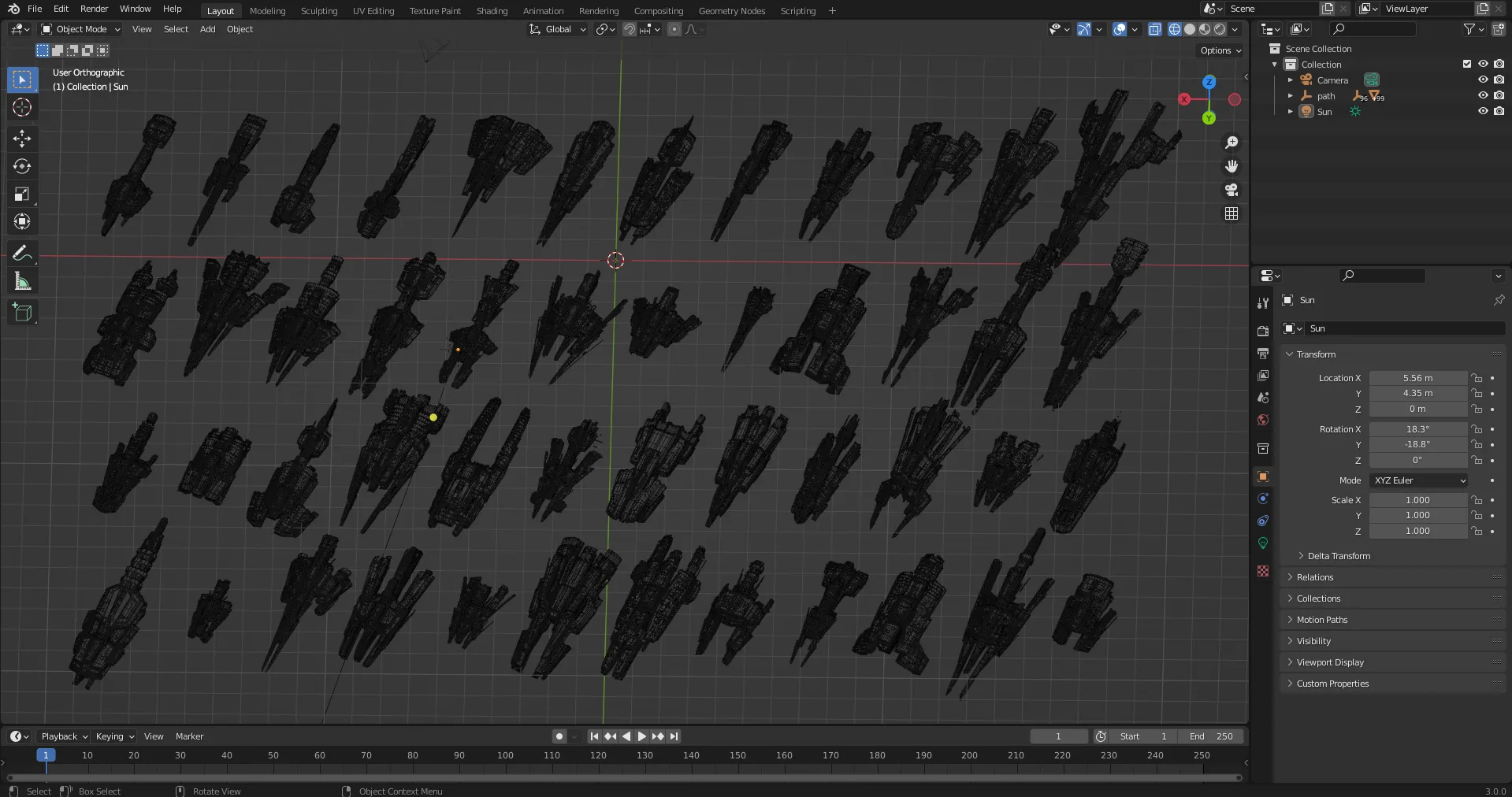1512x797 pixels.
Task: Activate the Rotate tool
Action: 22,166
